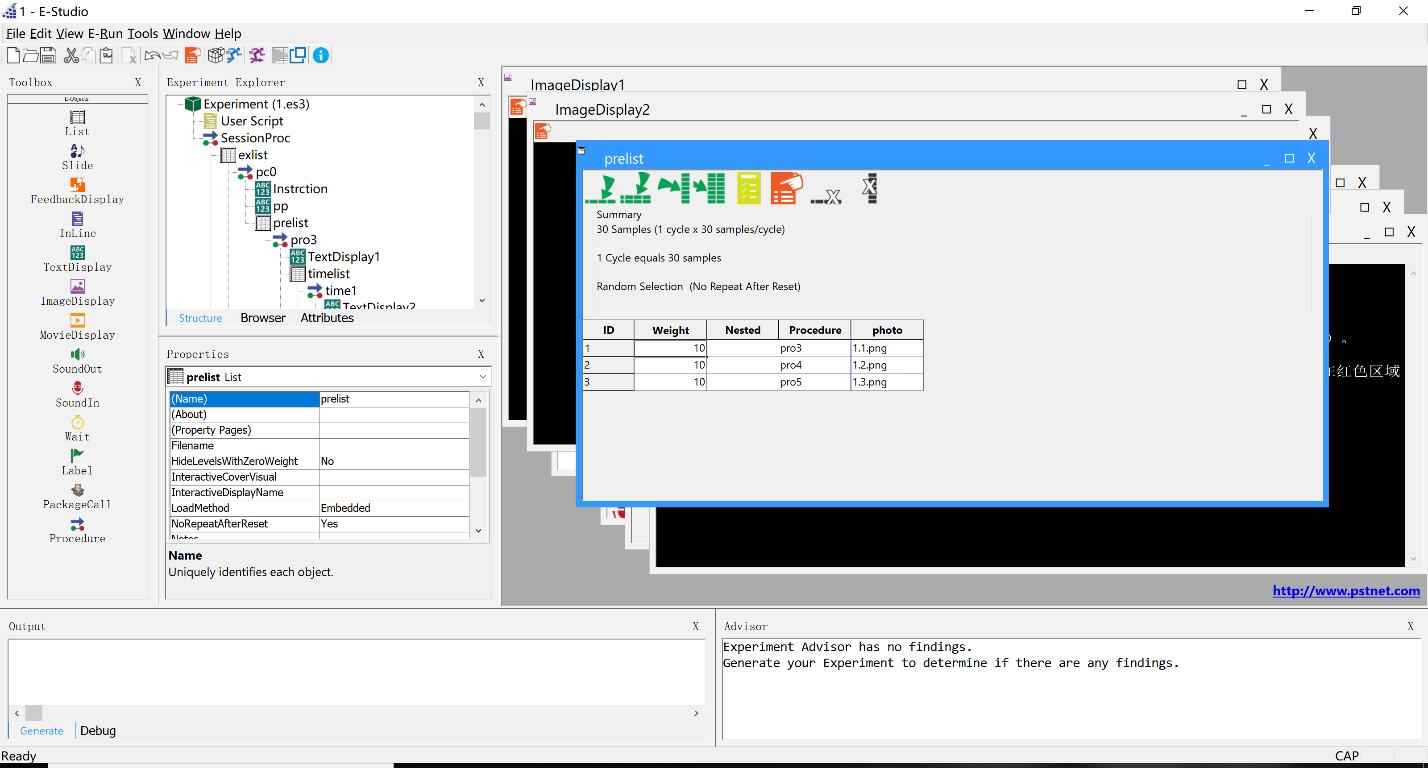Click the Save icon in main toolbar

pos(47,55)
